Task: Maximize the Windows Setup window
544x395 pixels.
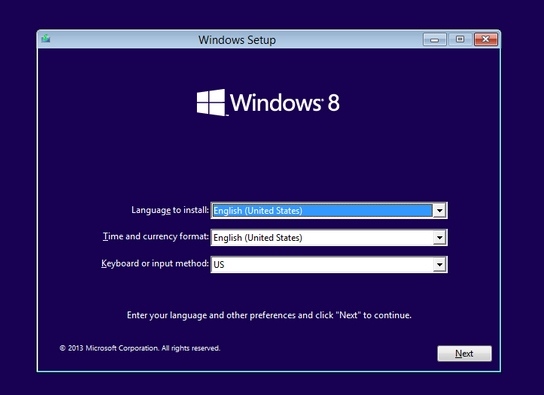Action: coord(460,40)
